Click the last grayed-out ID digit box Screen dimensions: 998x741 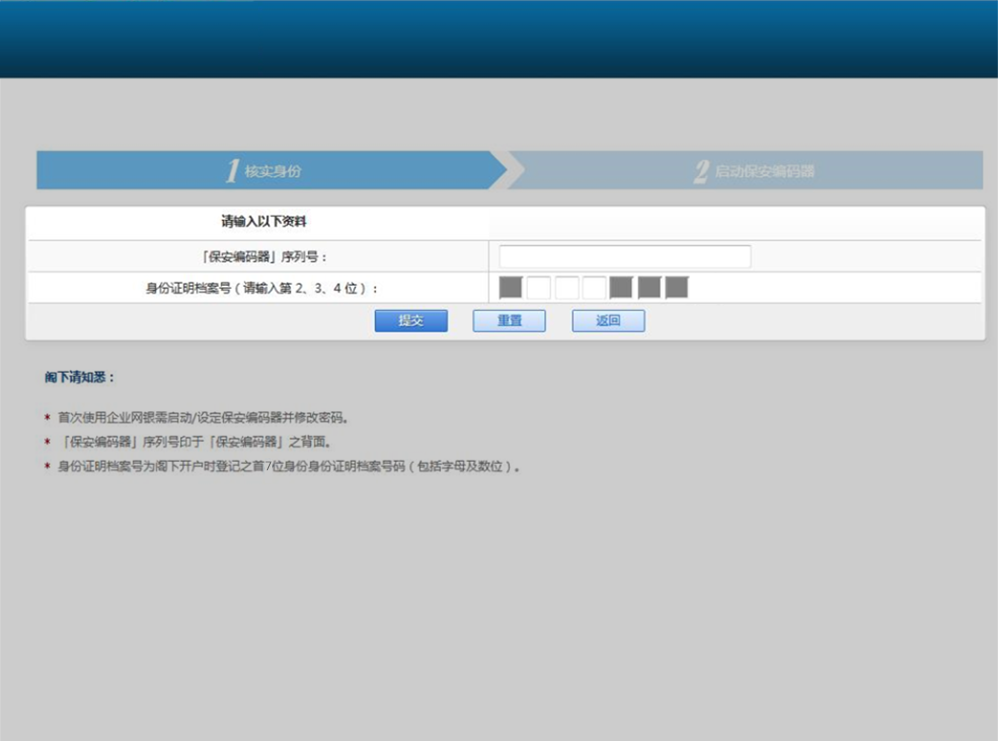(677, 288)
